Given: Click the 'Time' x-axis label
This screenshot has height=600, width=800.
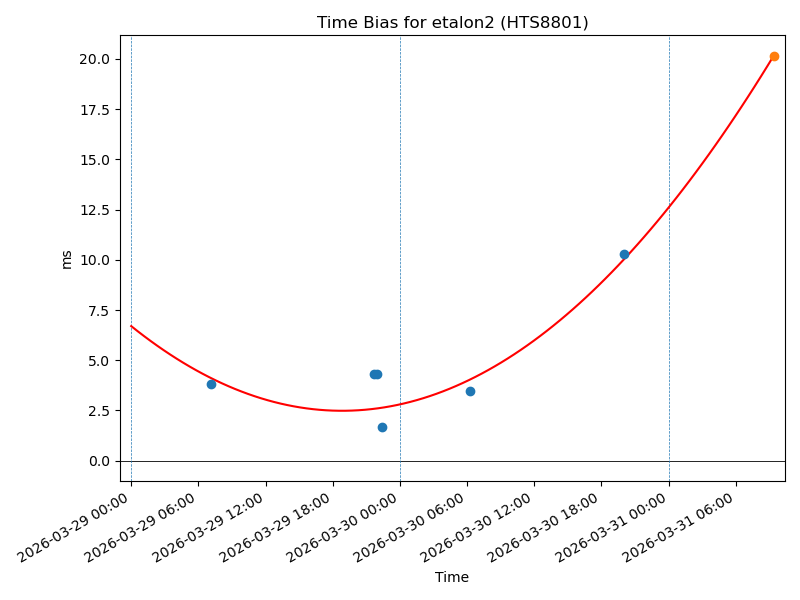Looking at the screenshot, I should [452, 577].
